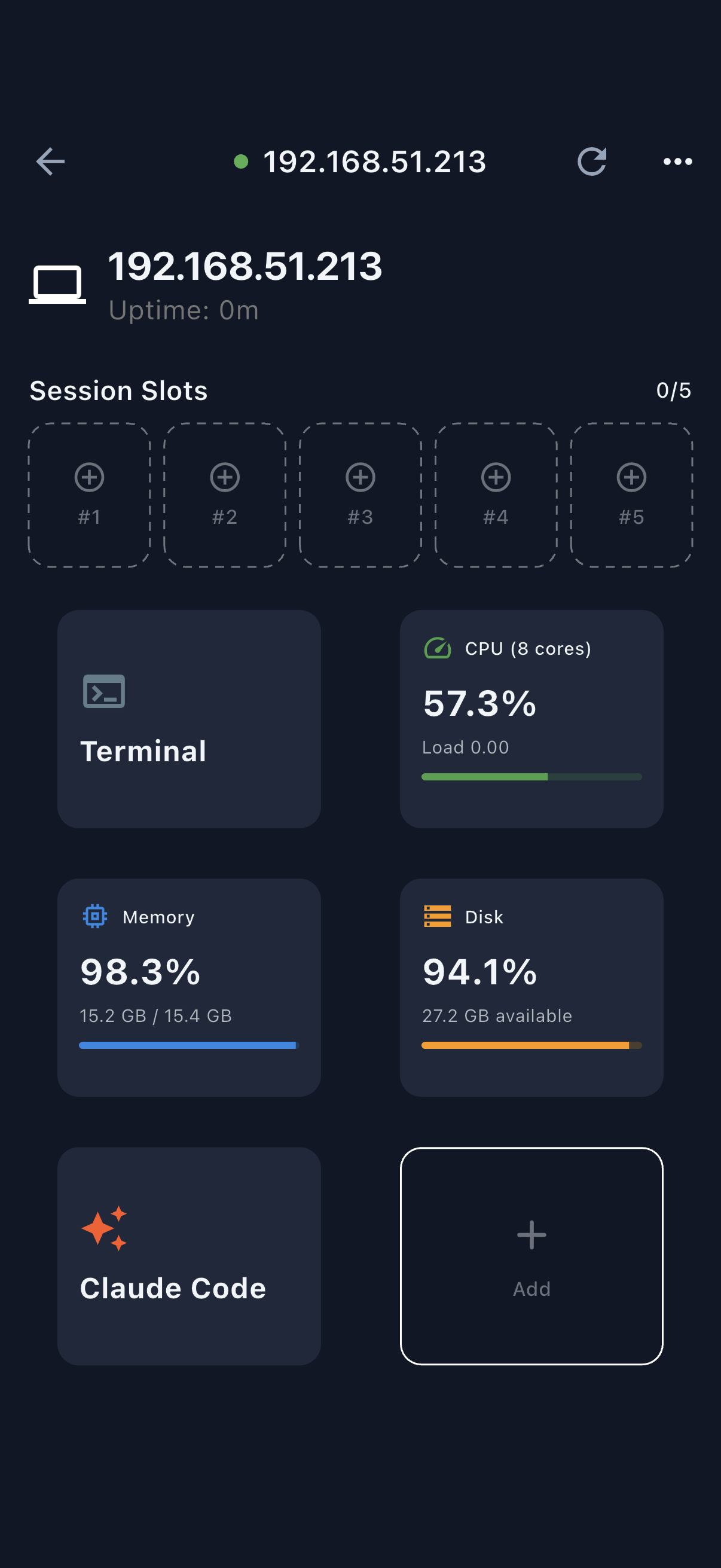Navigate back with the arrow
721x1568 pixels.
tap(50, 161)
